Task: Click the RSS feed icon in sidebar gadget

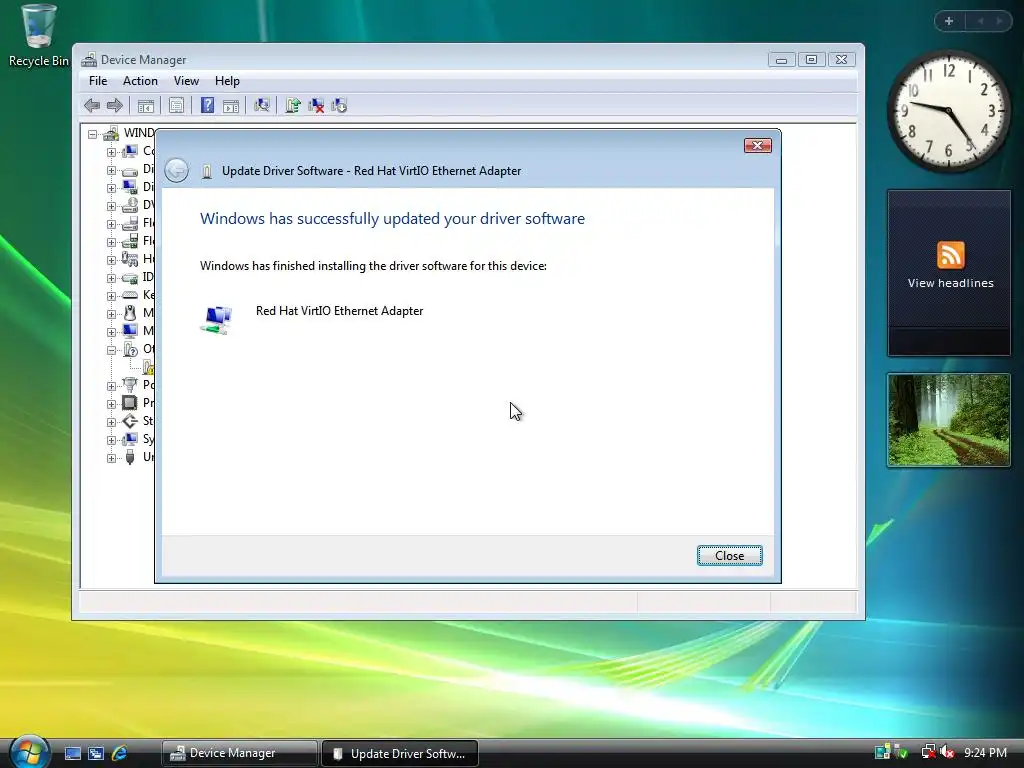Action: 950,255
